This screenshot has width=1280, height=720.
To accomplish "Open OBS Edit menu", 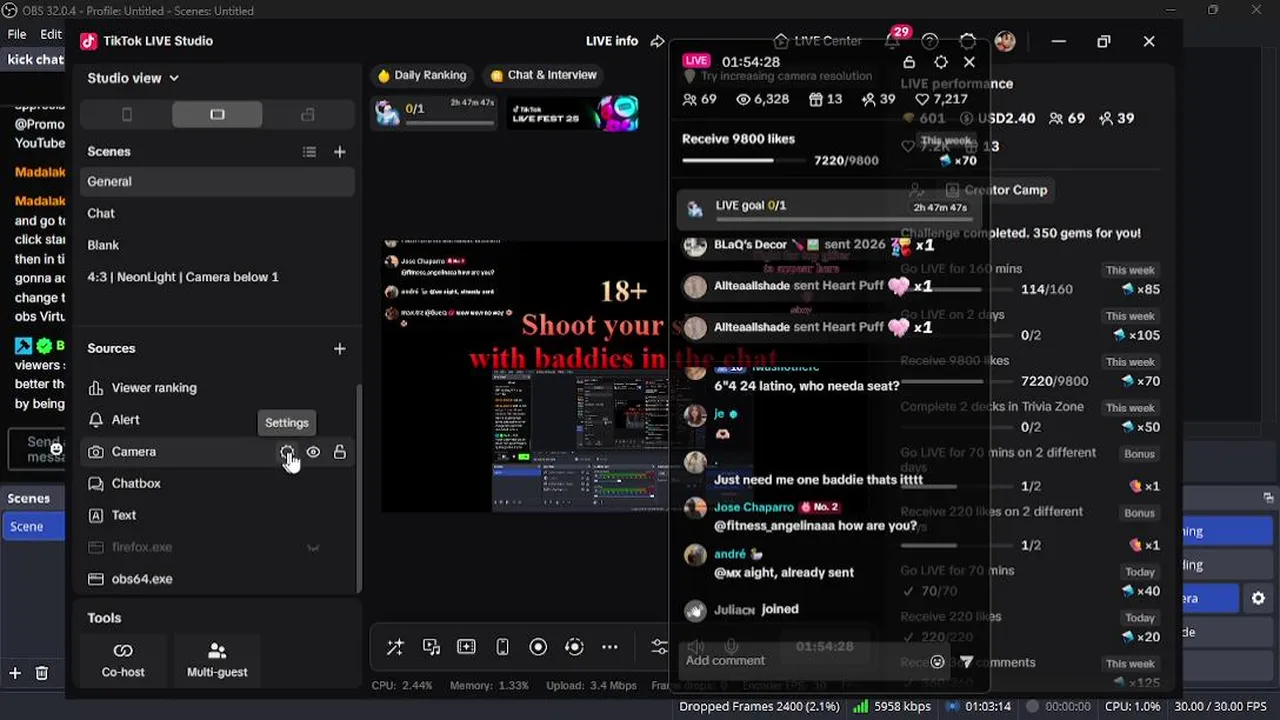I will (x=51, y=34).
